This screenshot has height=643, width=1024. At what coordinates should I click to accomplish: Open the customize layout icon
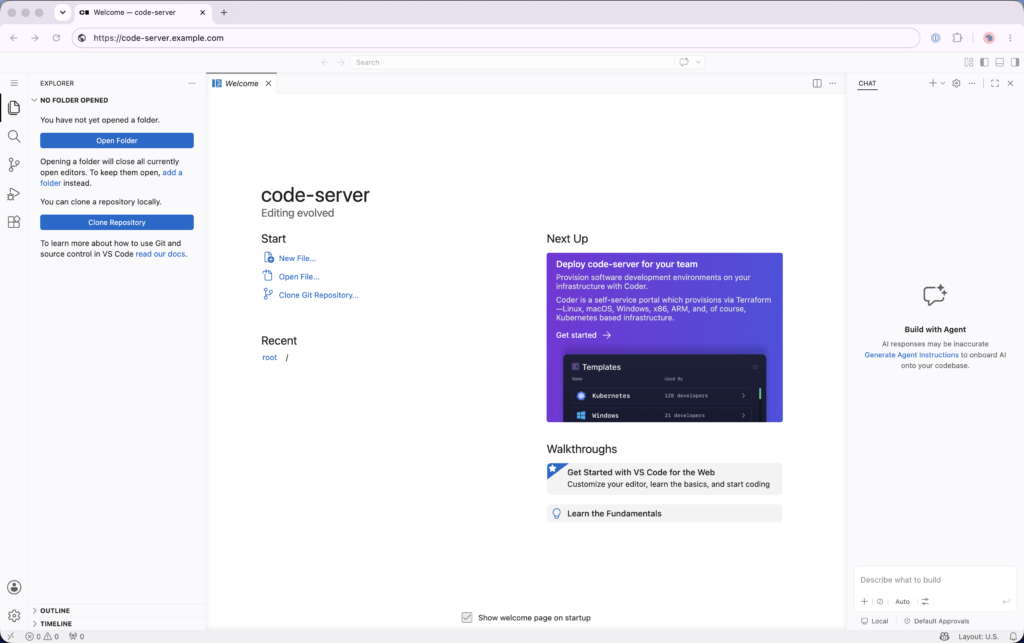968,62
